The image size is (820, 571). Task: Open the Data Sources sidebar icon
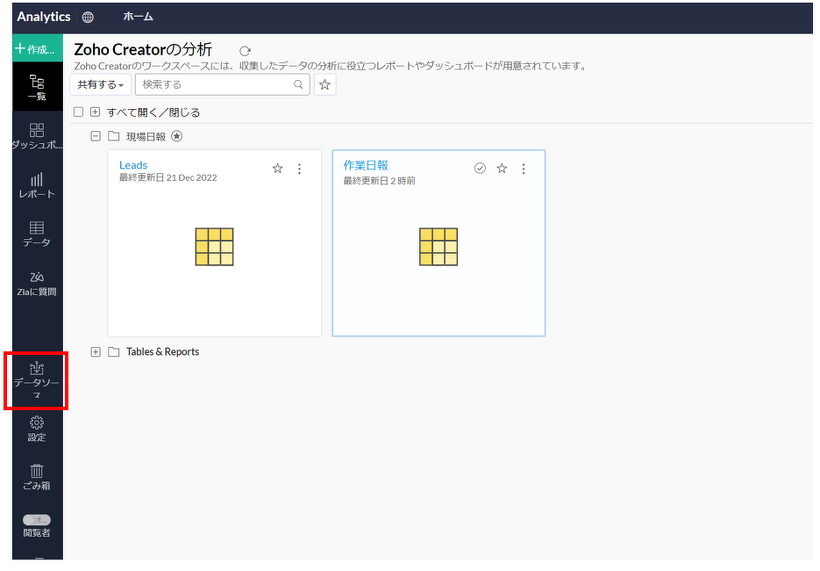(x=37, y=379)
